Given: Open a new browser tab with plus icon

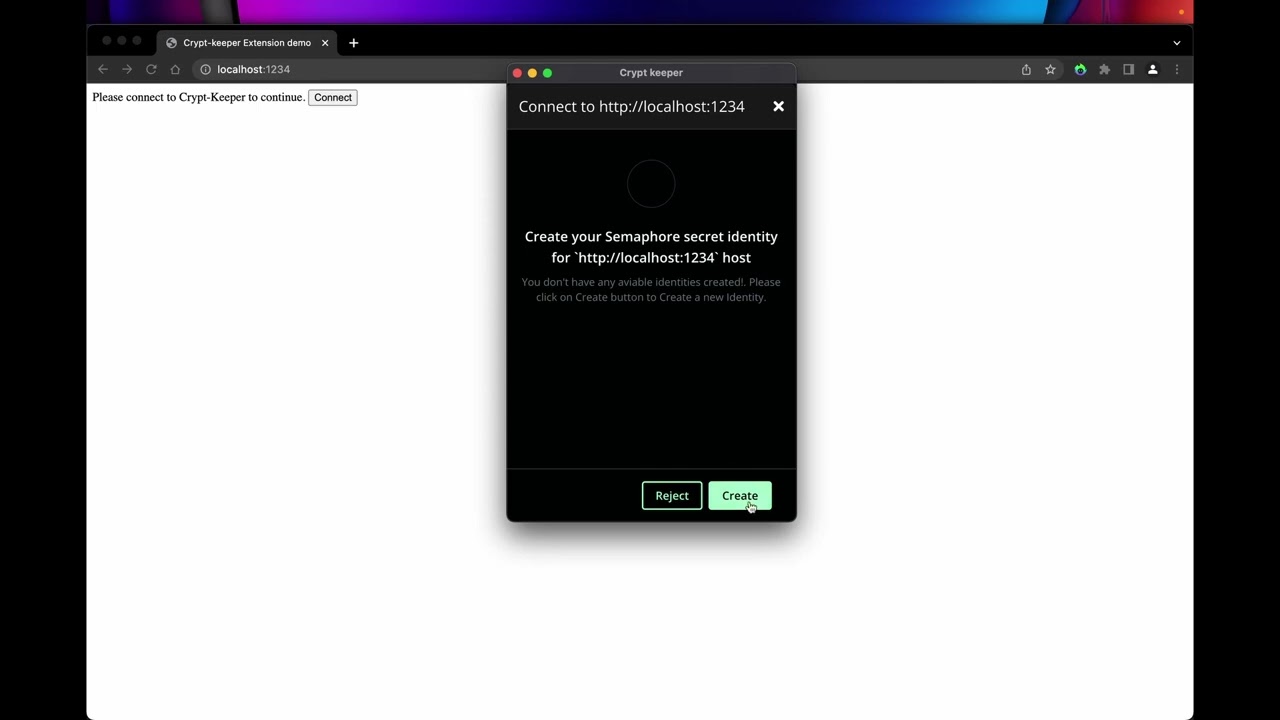Looking at the screenshot, I should (x=353, y=43).
